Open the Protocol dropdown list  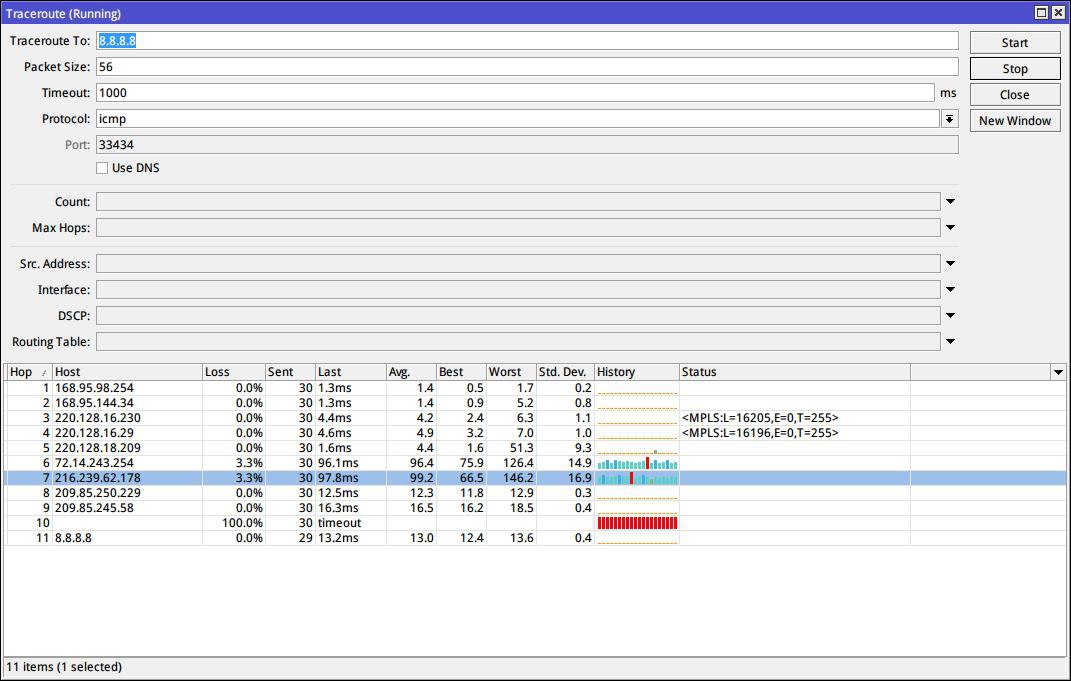coord(949,119)
